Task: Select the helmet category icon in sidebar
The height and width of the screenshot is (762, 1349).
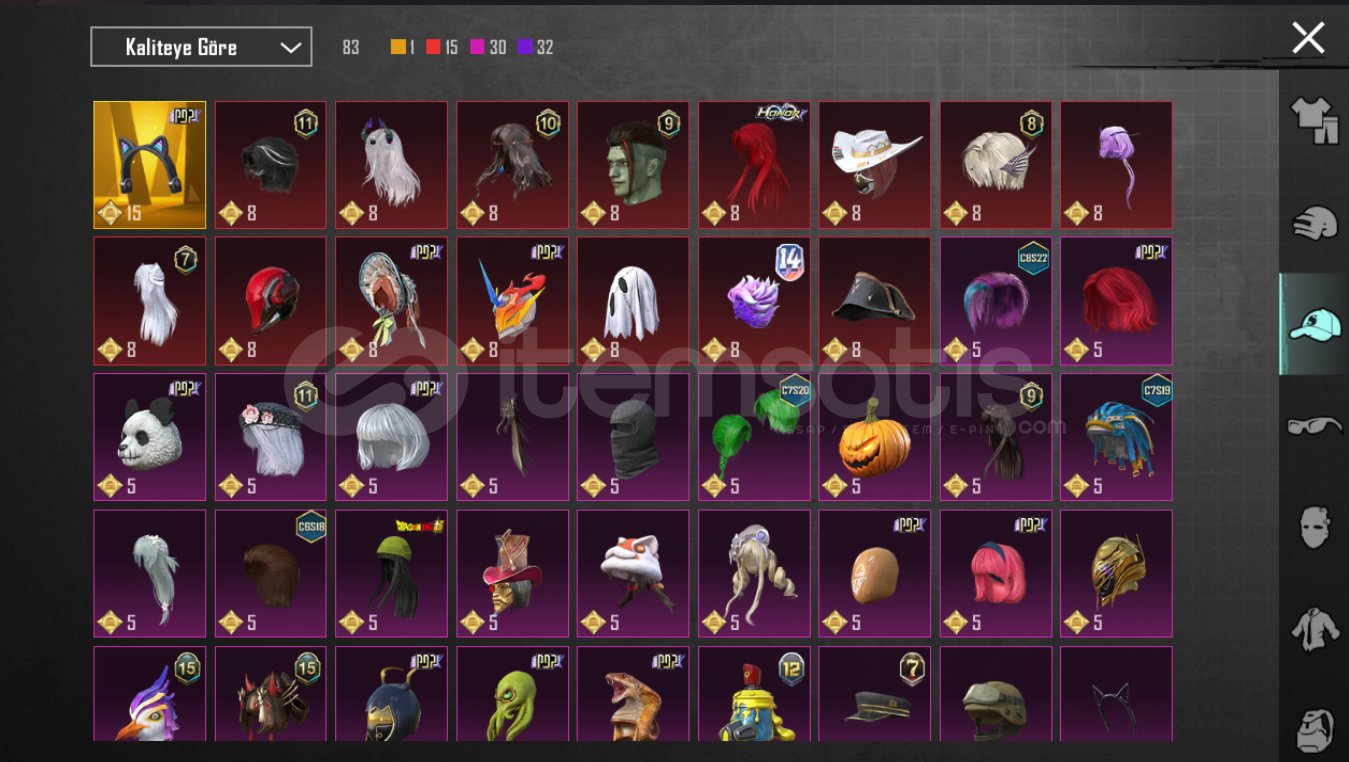Action: (1314, 222)
